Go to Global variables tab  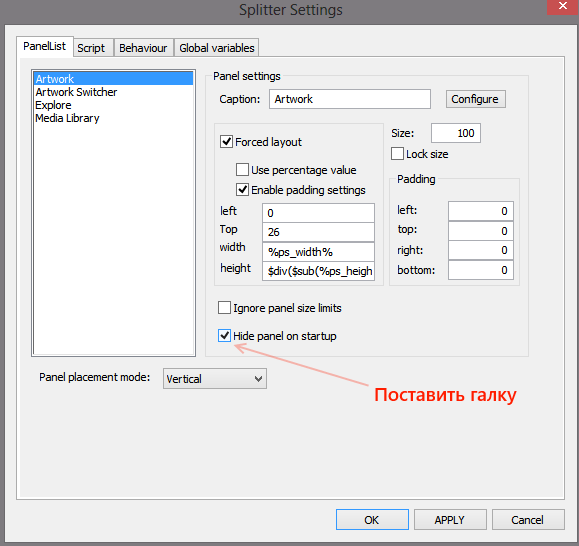(x=217, y=48)
